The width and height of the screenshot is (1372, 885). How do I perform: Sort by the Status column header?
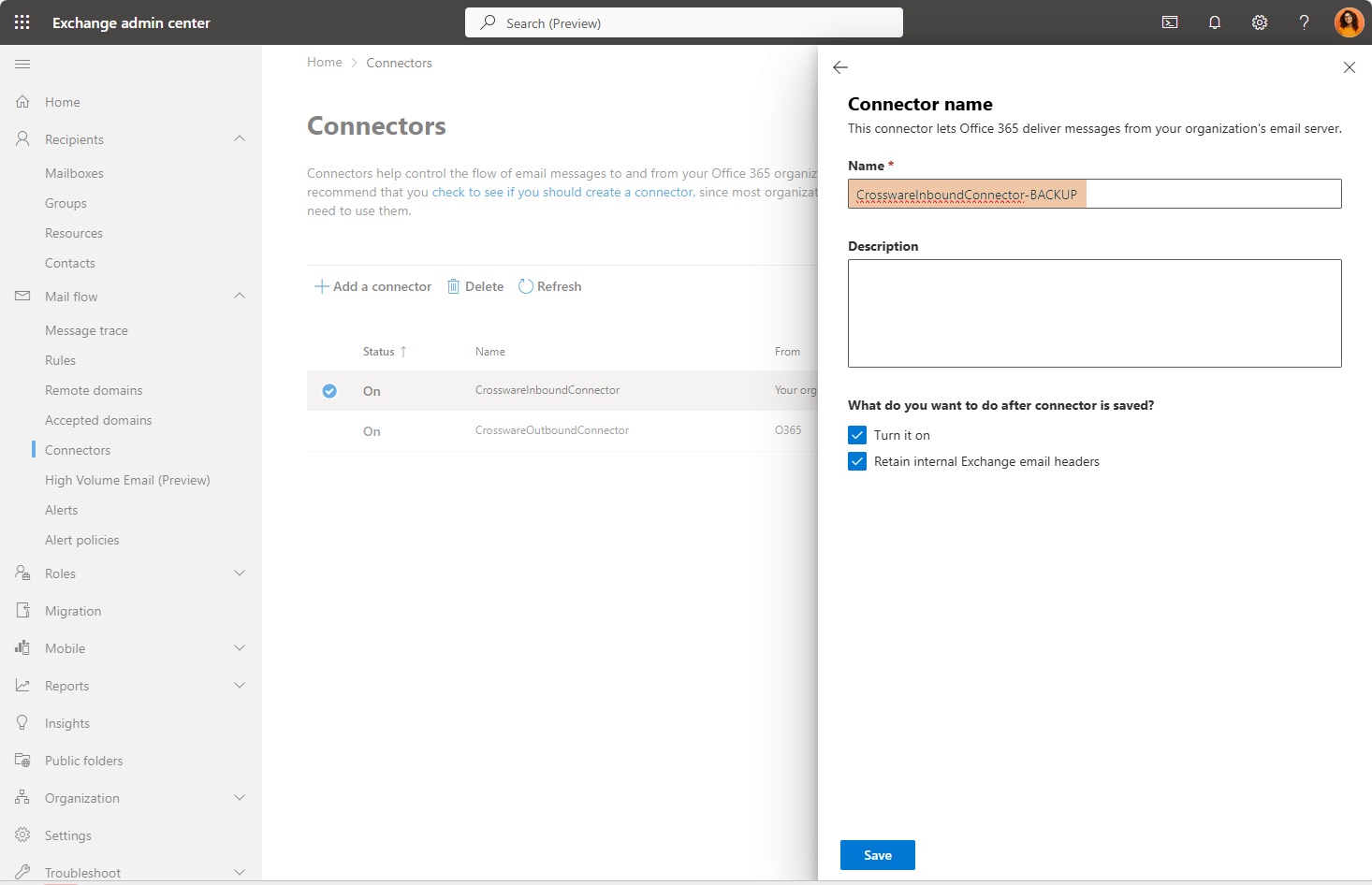pyautogui.click(x=379, y=352)
